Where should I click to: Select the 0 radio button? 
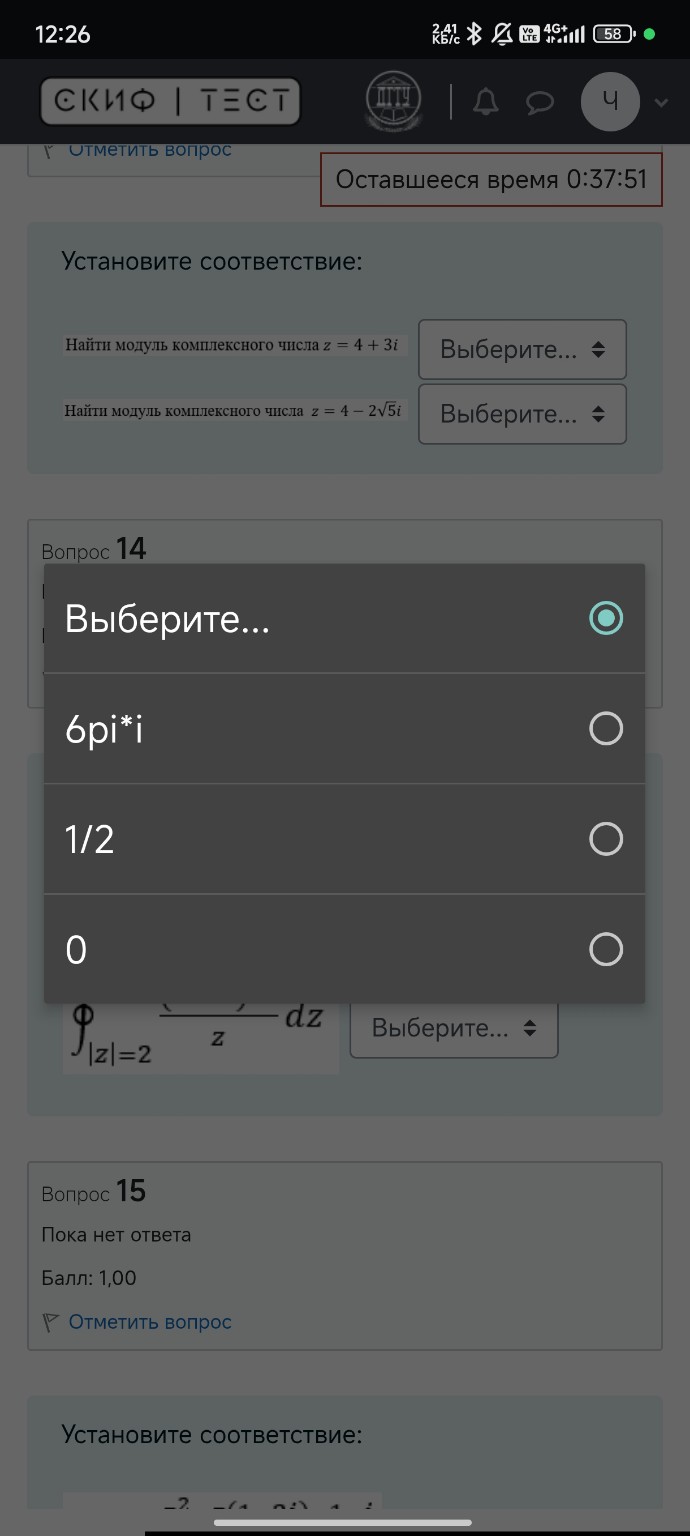point(605,948)
